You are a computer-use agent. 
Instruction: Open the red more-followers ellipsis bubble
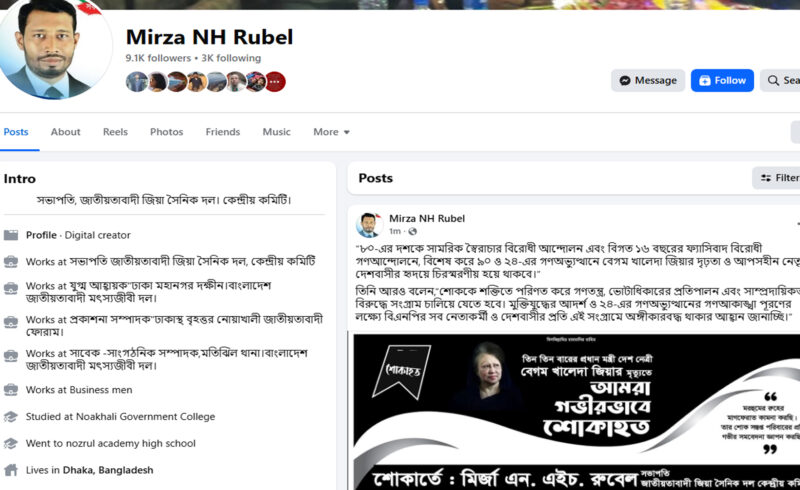click(x=275, y=82)
